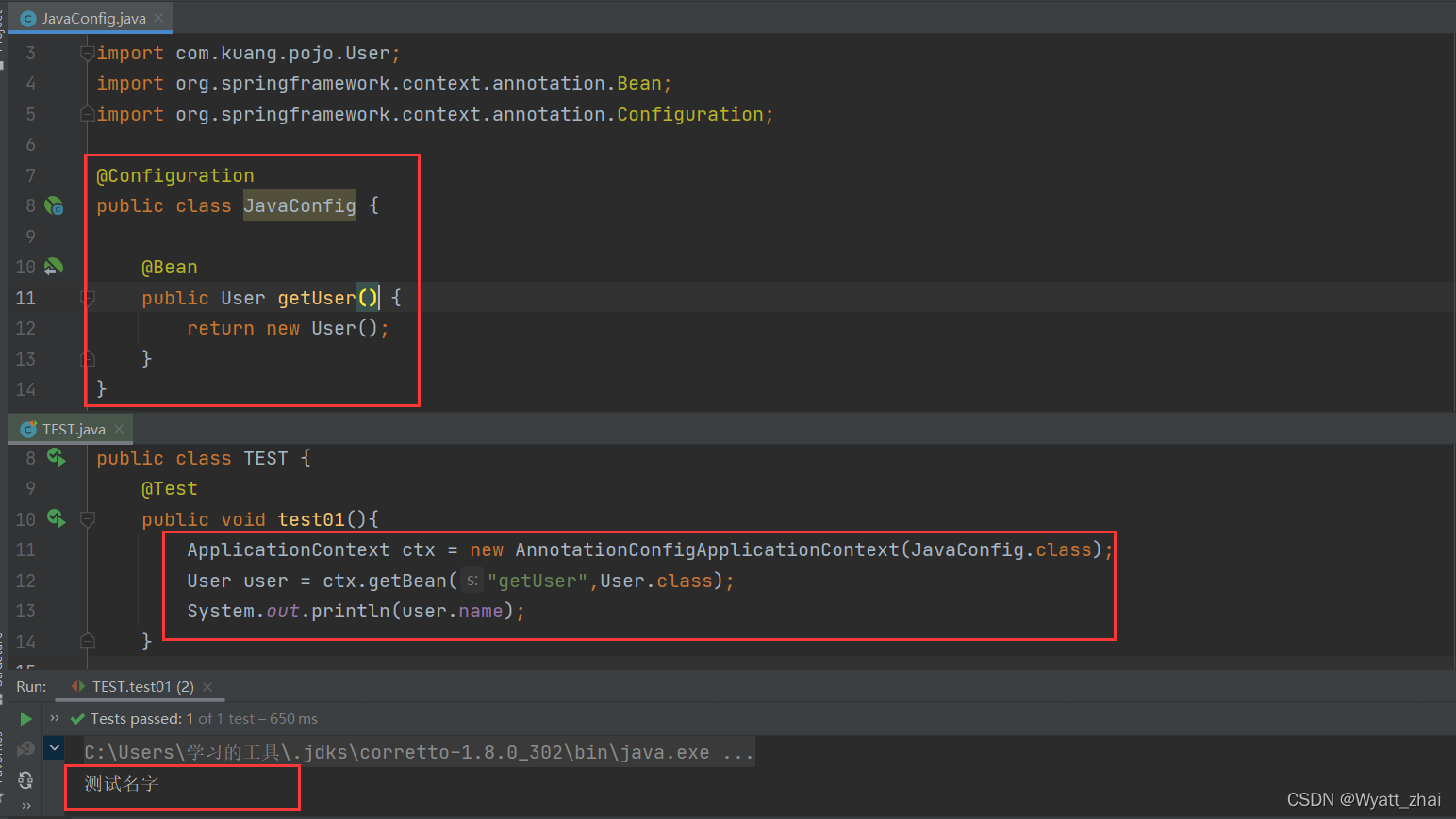Click test01 method name
The height and width of the screenshot is (819, 1456).
click(x=311, y=519)
